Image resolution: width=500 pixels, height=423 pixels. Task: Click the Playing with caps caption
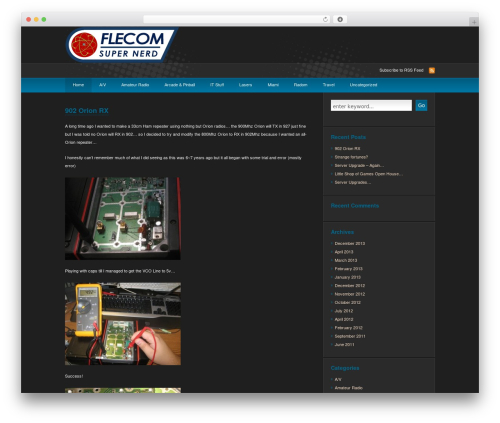coord(120,271)
